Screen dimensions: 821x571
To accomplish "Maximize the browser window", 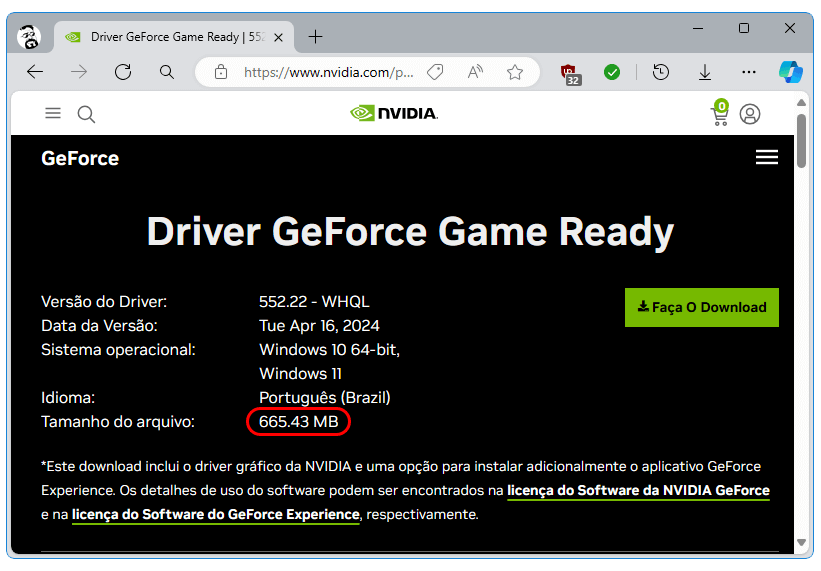I will (x=744, y=28).
